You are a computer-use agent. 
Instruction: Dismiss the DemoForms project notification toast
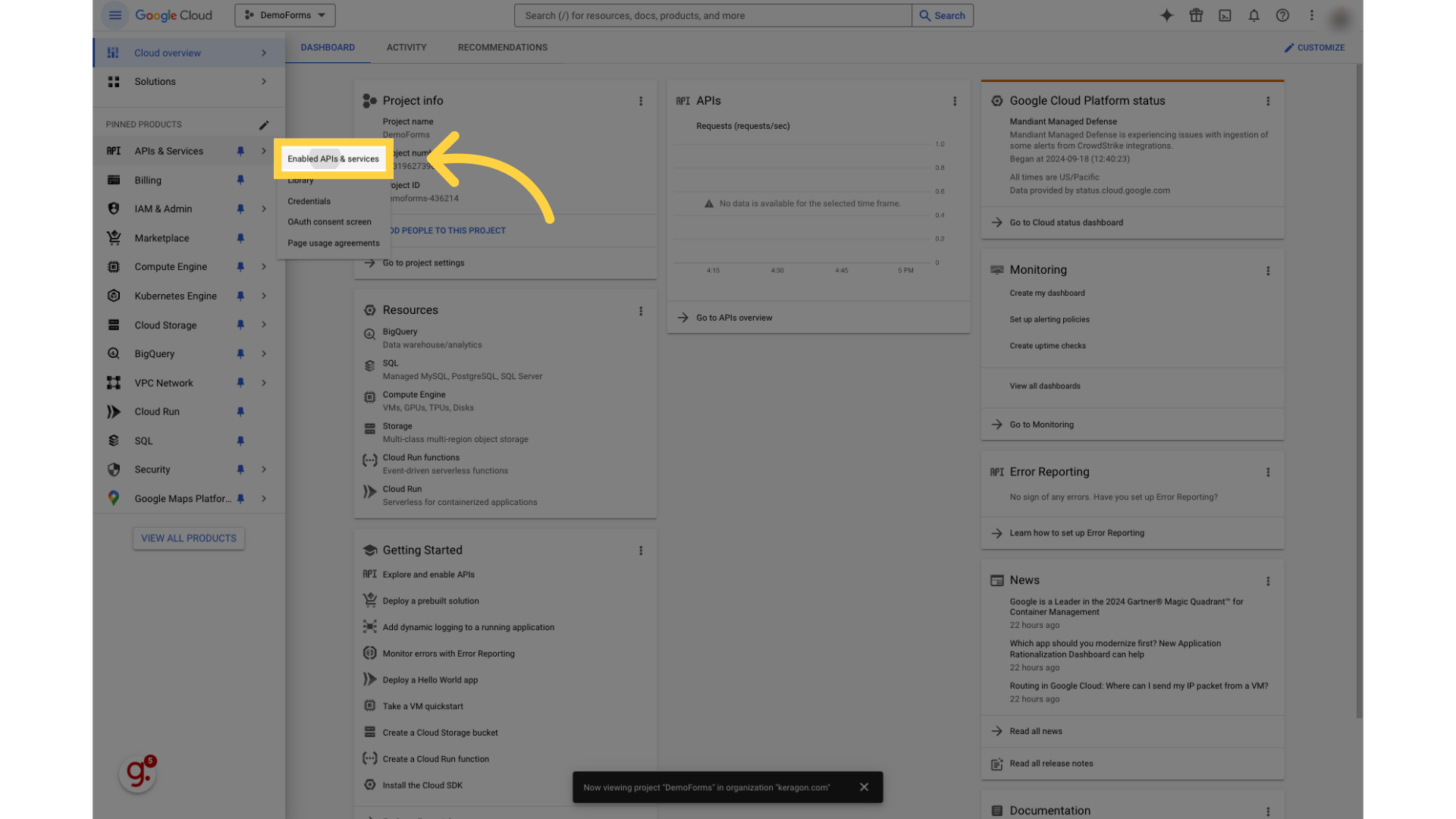pyautogui.click(x=864, y=787)
